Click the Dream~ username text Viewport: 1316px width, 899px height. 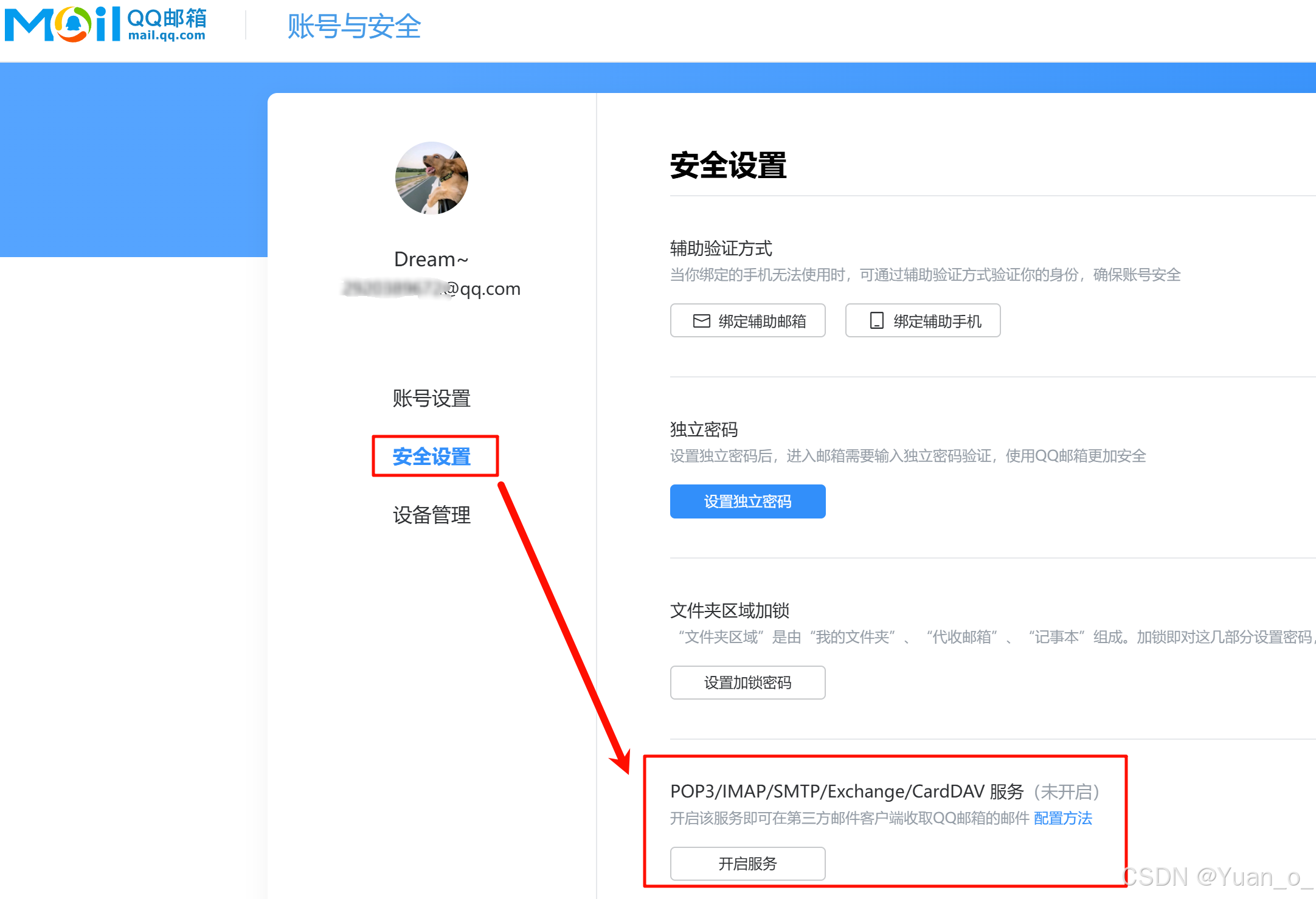tap(431, 260)
